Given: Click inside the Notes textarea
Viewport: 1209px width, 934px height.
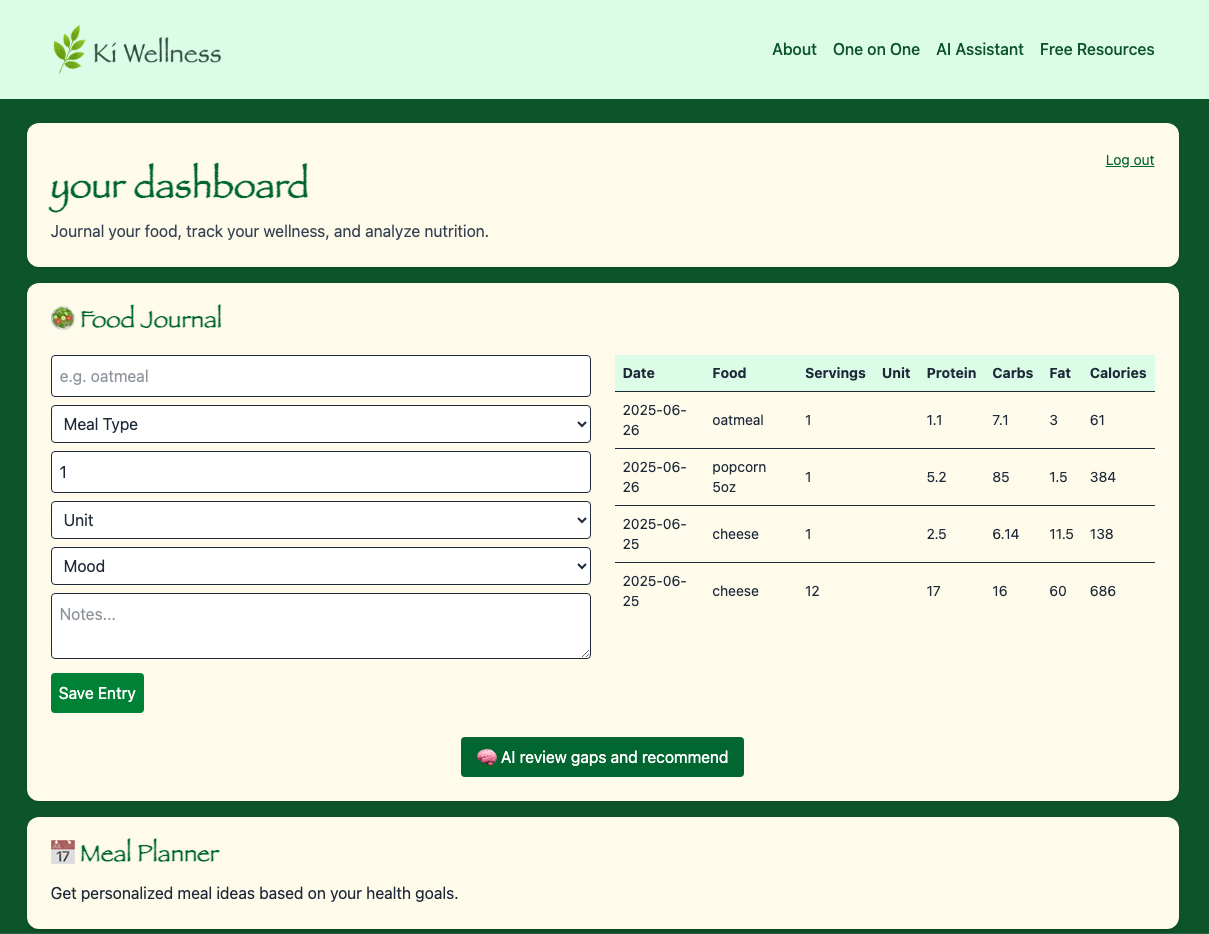Looking at the screenshot, I should (x=320, y=625).
